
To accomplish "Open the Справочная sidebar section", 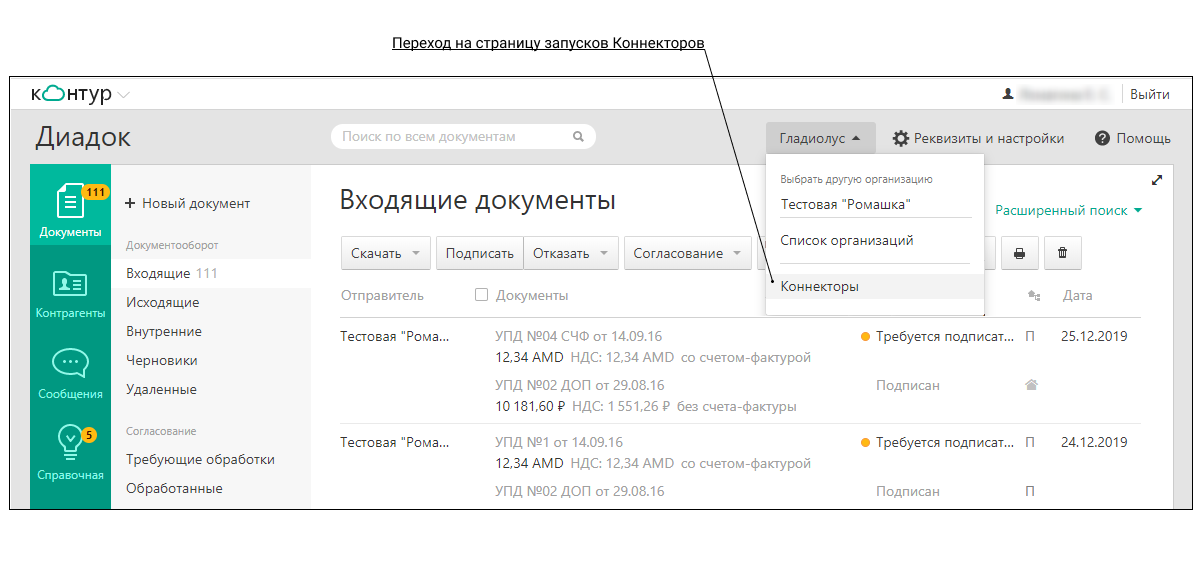I will [70, 452].
